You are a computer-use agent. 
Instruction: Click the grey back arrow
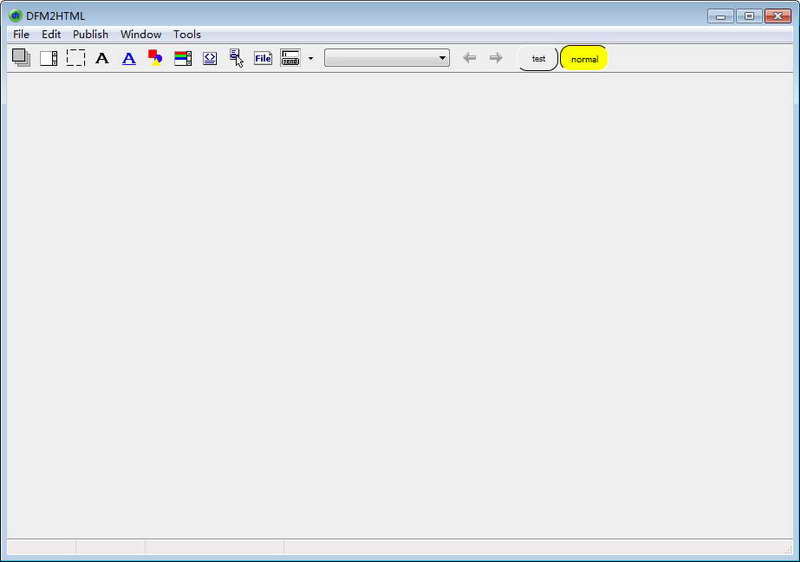click(x=469, y=58)
